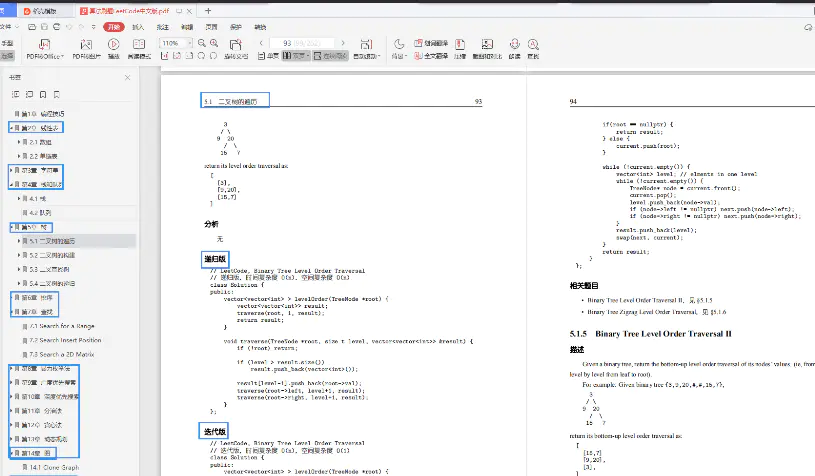The height and width of the screenshot is (476, 815).
Task: Open the file menu dropdown
Action: (x=9, y=27)
